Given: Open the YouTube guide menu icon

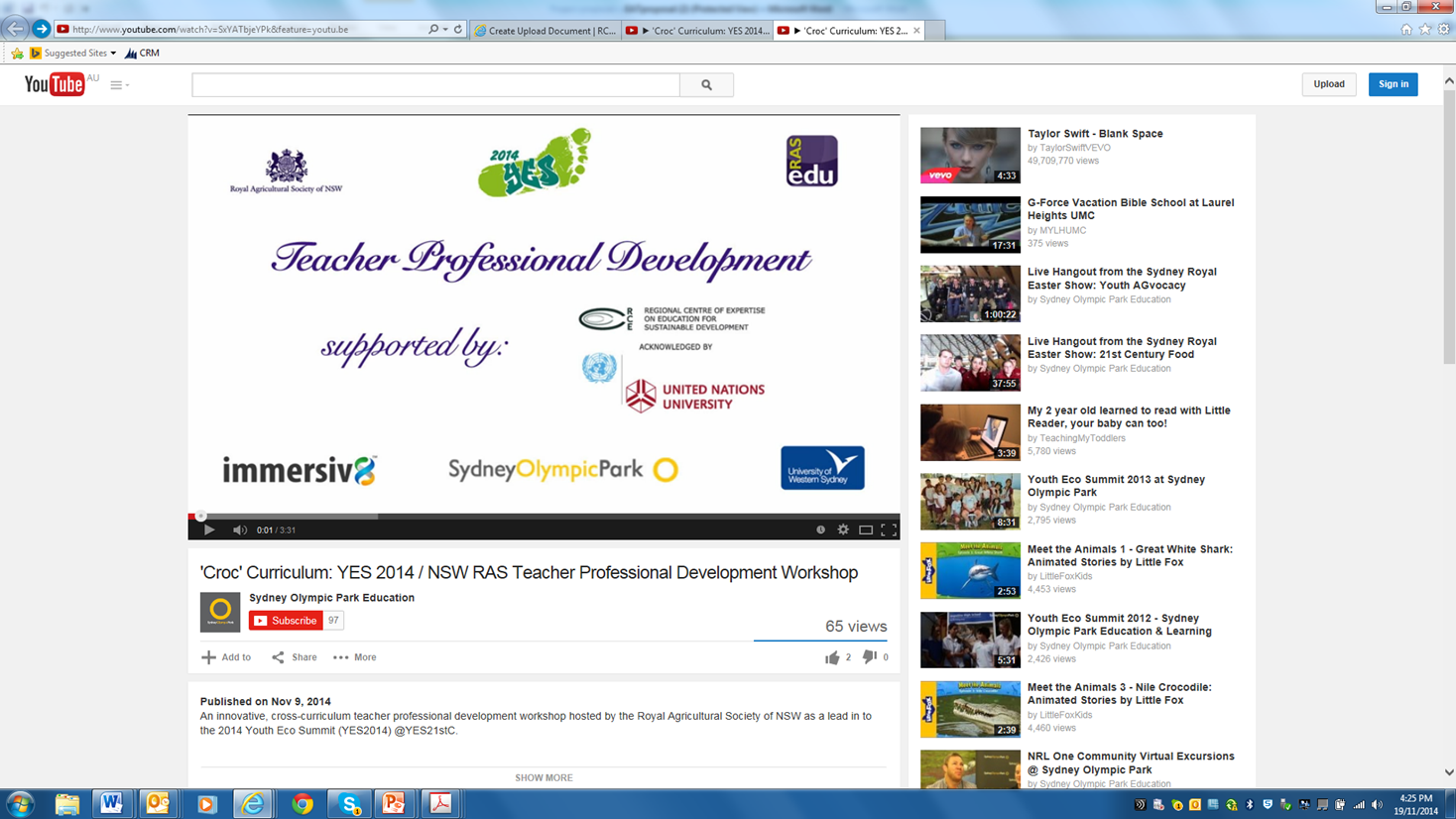Looking at the screenshot, I should point(119,85).
